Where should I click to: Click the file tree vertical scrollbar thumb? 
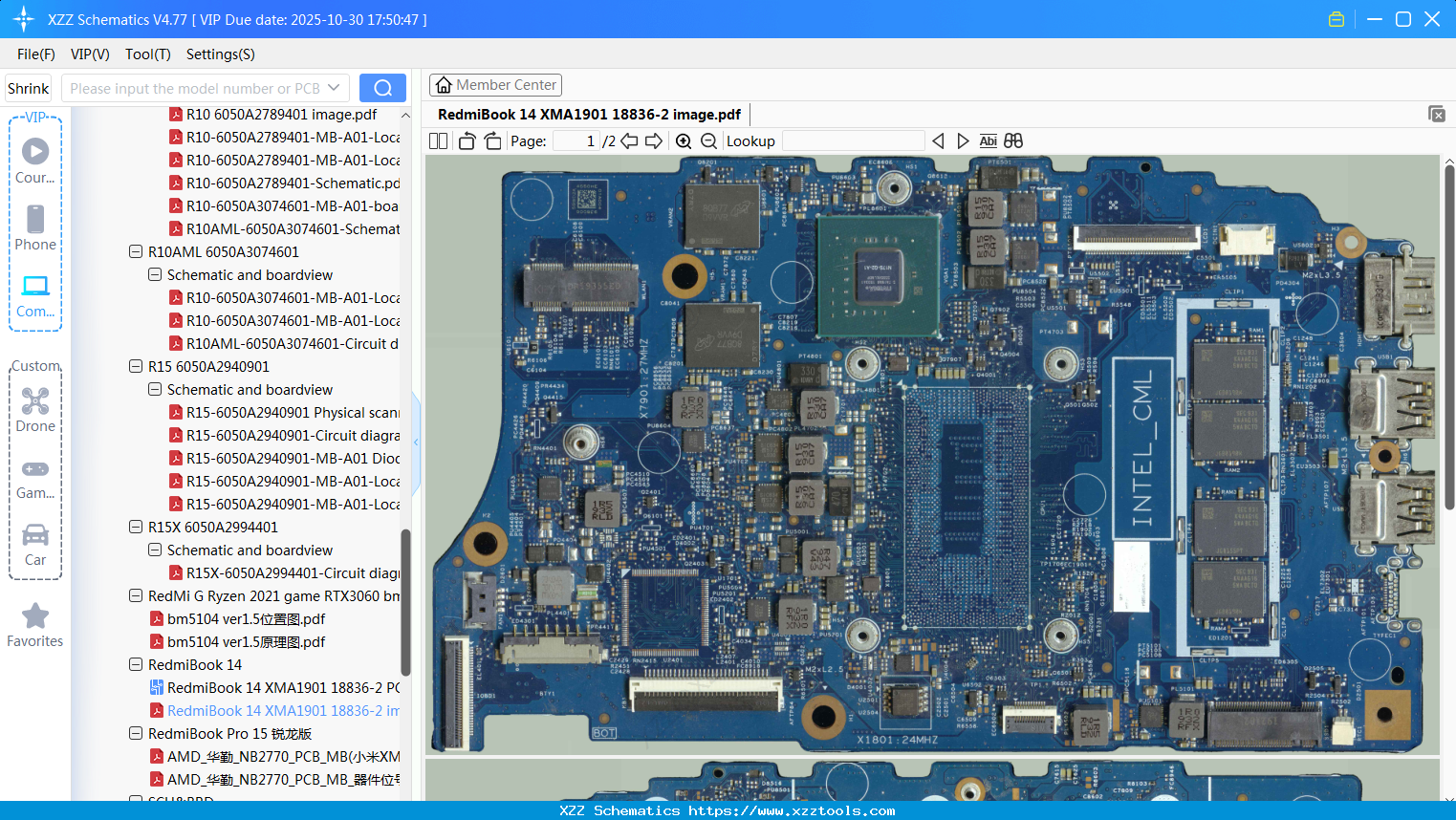tap(405, 602)
